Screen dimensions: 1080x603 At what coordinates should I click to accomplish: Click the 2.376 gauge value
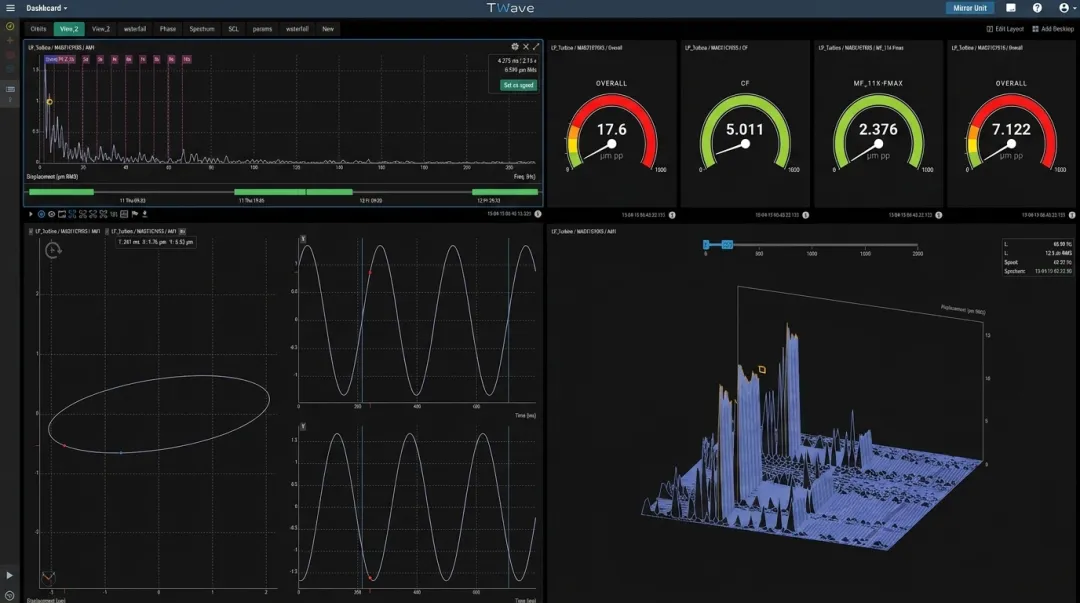pyautogui.click(x=878, y=130)
